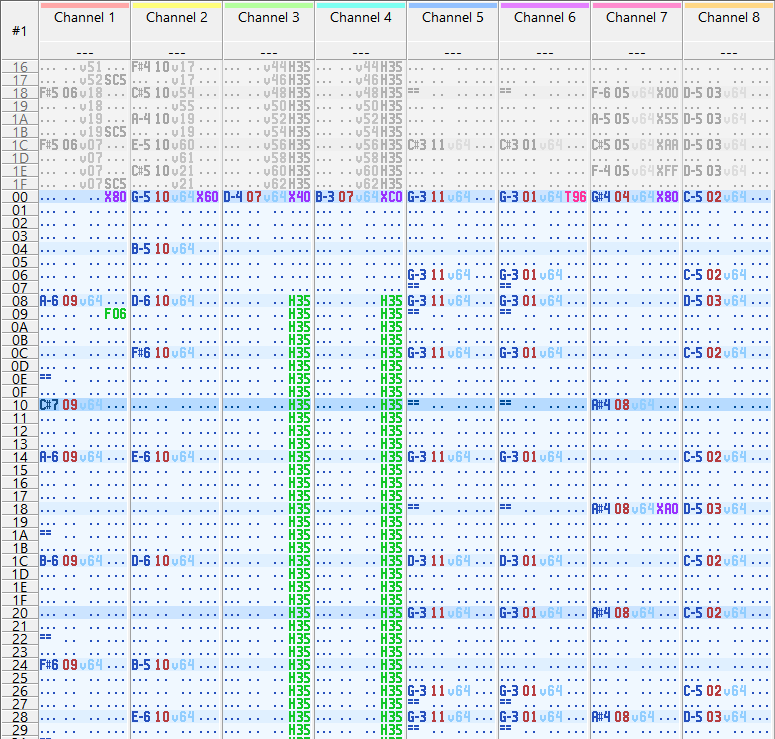Image resolution: width=775 pixels, height=739 pixels.
Task: Select the D-3 note in Channel 5
Action: coord(417,561)
